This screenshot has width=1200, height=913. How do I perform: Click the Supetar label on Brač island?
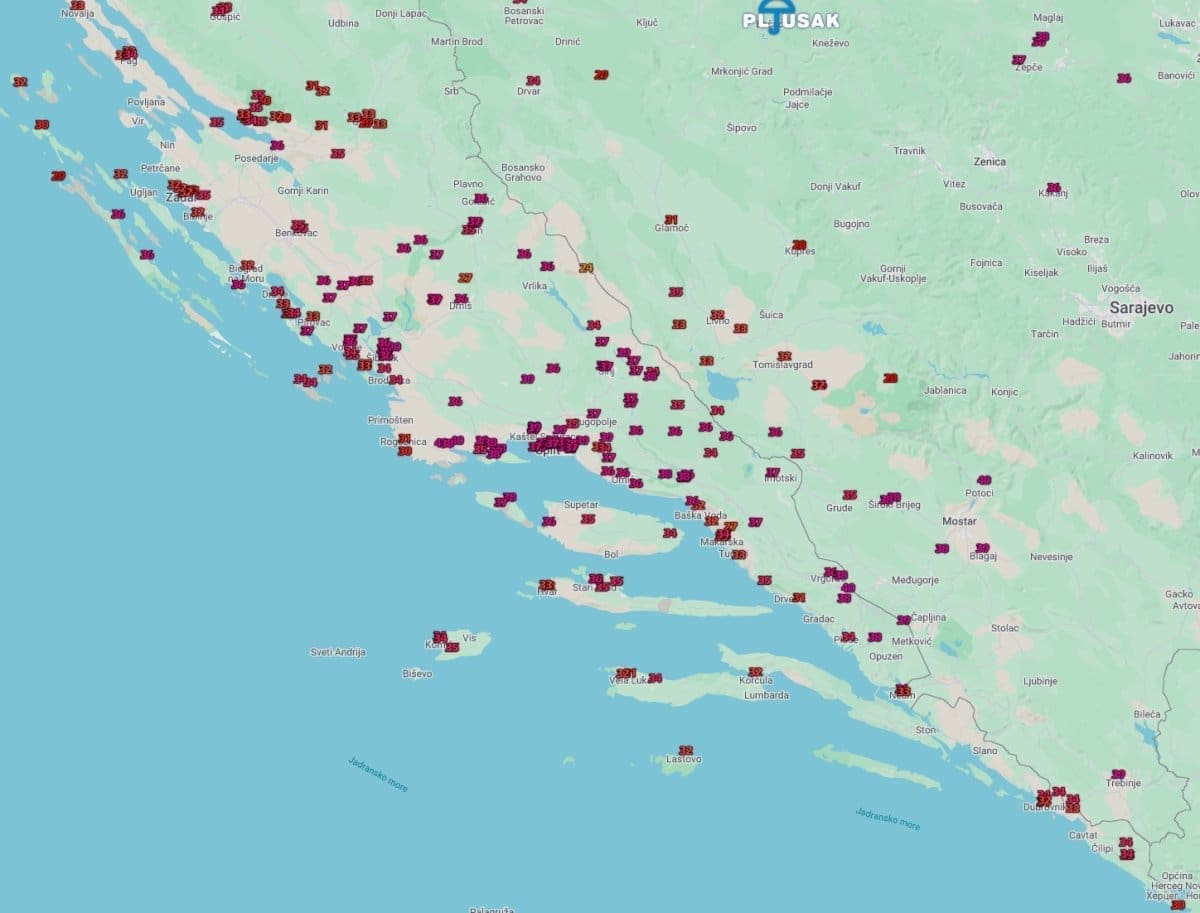581,506
